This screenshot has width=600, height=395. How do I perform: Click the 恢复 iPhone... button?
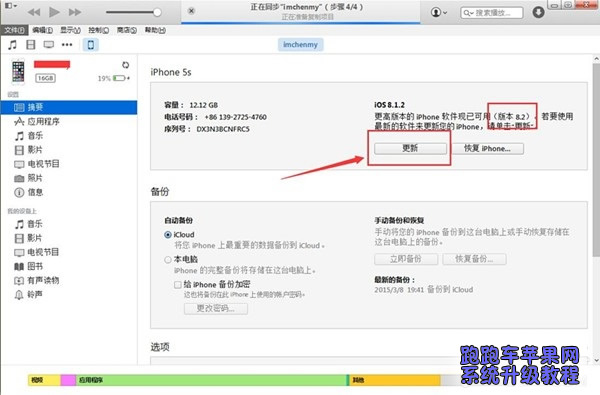pyautogui.click(x=488, y=149)
